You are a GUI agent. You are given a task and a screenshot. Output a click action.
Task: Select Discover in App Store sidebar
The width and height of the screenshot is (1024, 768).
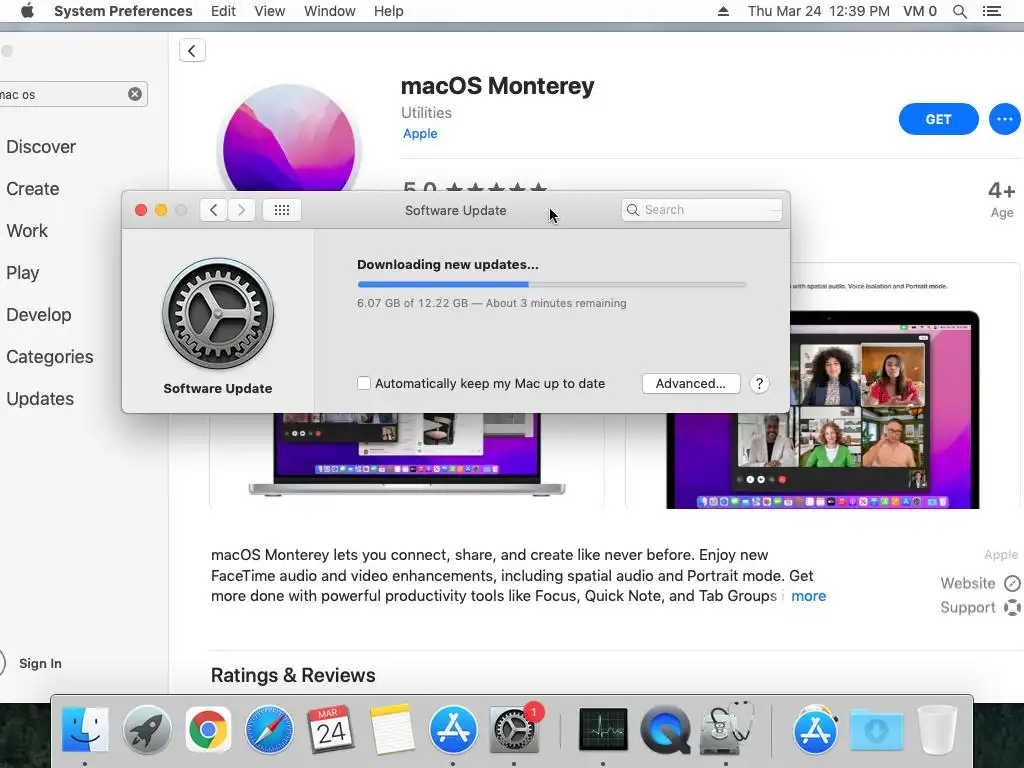41,146
